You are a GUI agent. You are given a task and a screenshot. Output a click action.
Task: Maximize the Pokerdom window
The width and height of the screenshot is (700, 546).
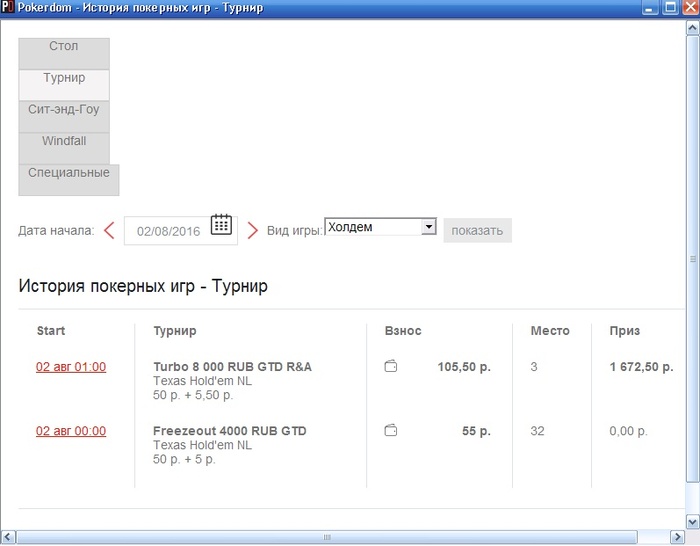pos(670,8)
